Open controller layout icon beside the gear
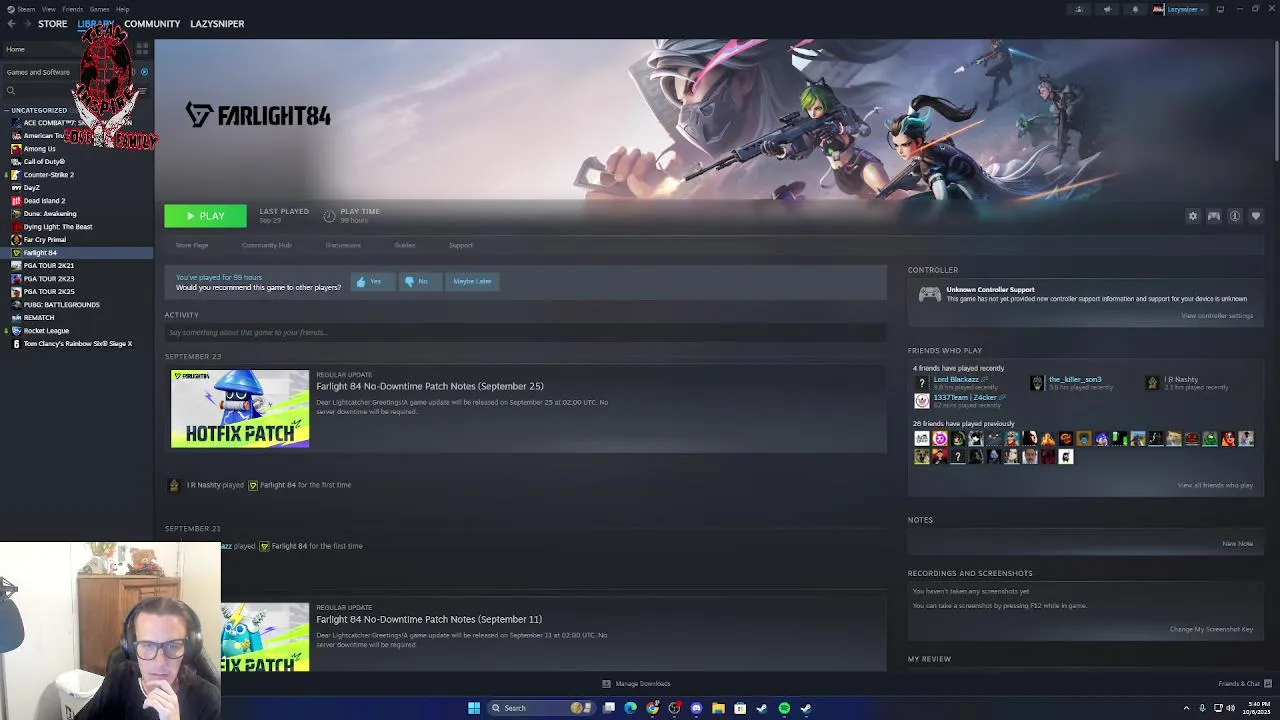The height and width of the screenshot is (720, 1280). [1214, 216]
